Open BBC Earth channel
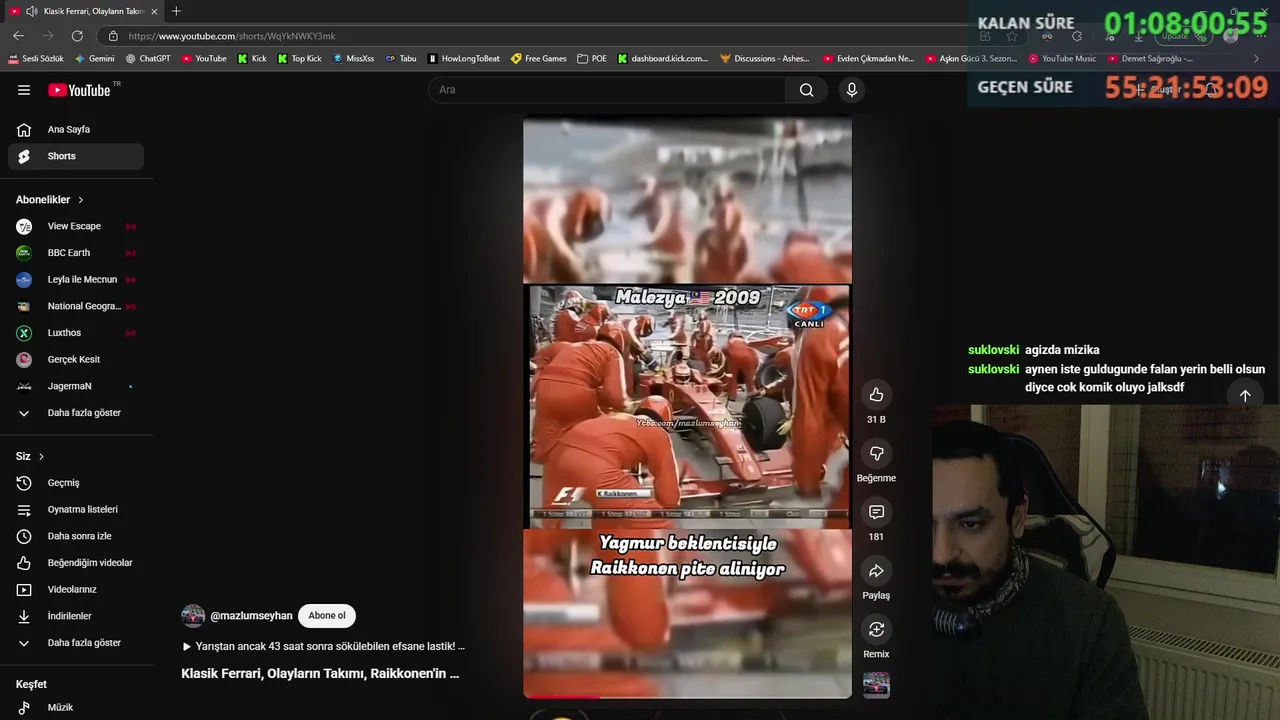Viewport: 1280px width, 720px height. (76, 253)
